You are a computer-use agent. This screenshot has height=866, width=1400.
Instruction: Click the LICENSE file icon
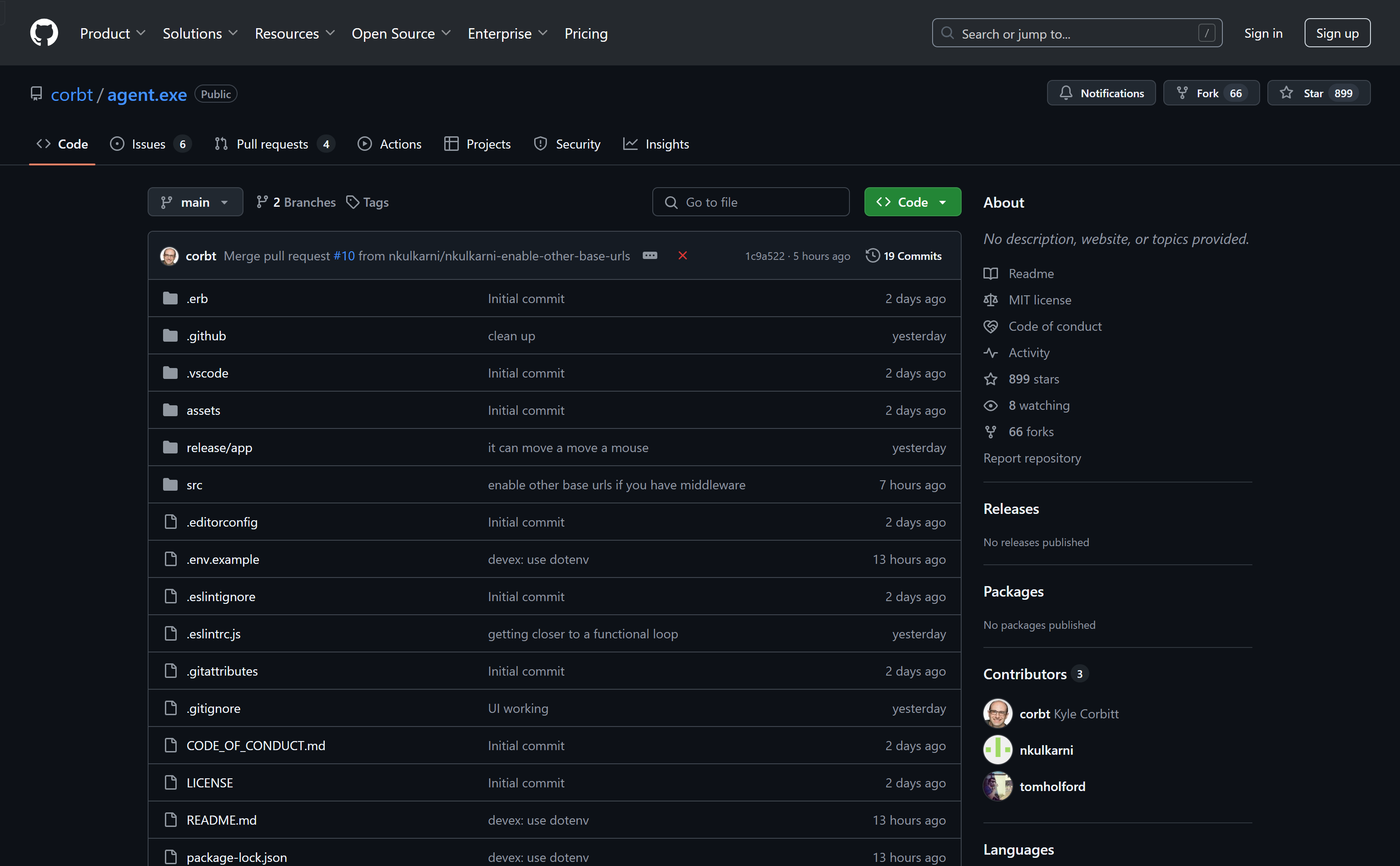coord(170,782)
